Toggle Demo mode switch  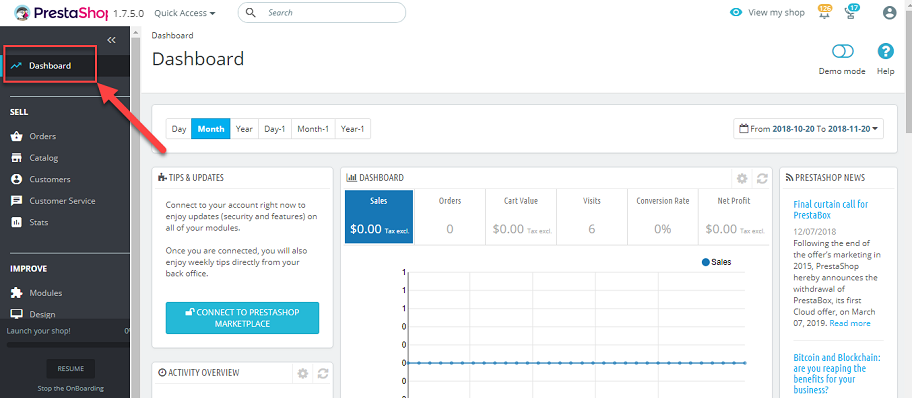842,51
